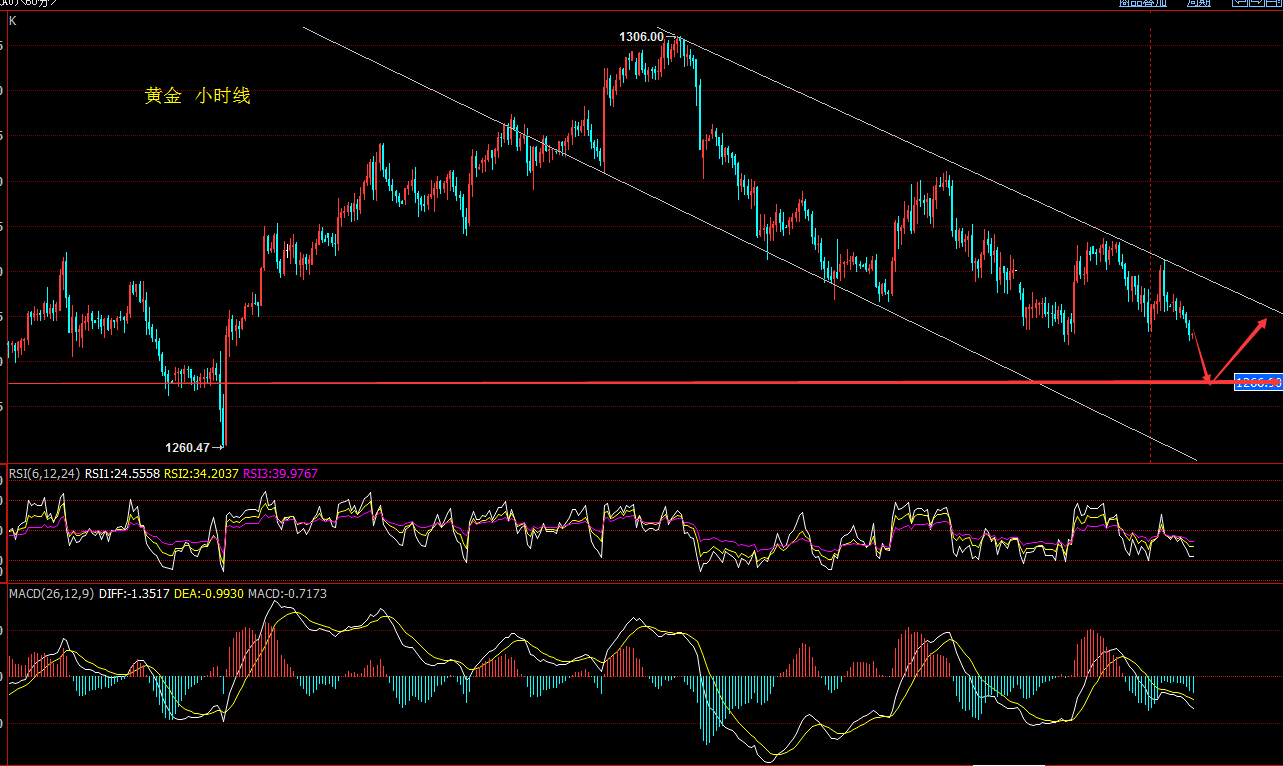Select the yellow RSI2 value label
This screenshot has height=766, width=1283.
point(201,473)
